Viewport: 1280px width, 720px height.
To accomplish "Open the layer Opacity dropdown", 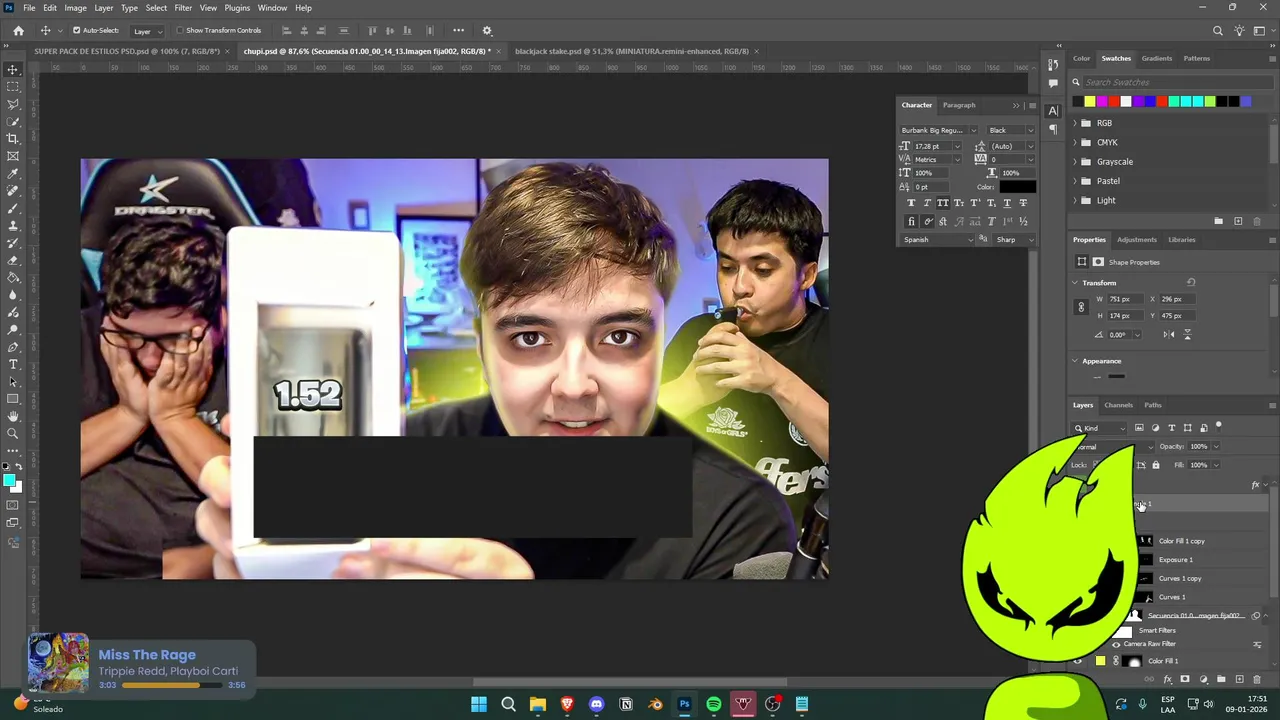I will click(x=1216, y=447).
